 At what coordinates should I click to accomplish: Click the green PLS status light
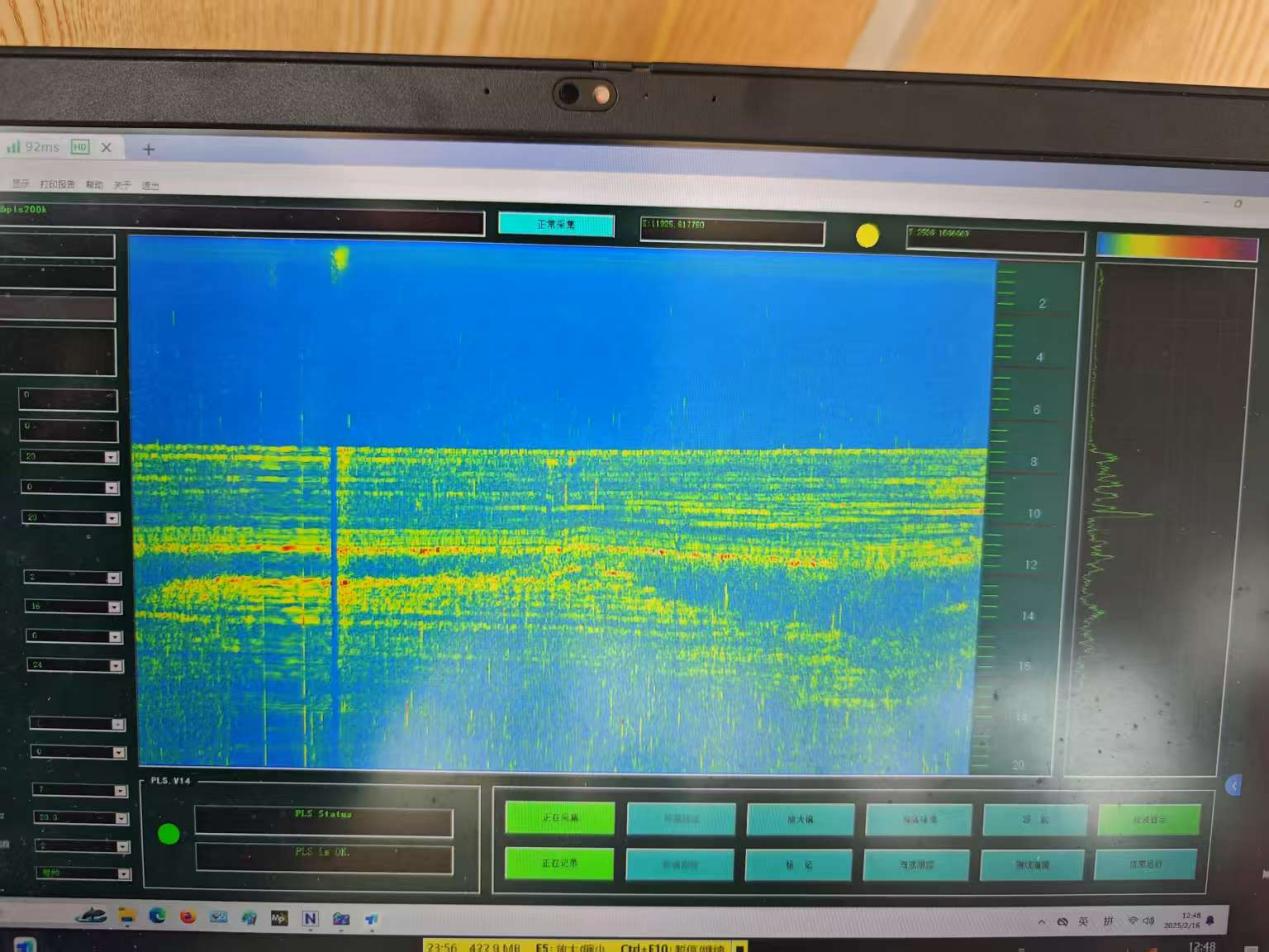169,833
